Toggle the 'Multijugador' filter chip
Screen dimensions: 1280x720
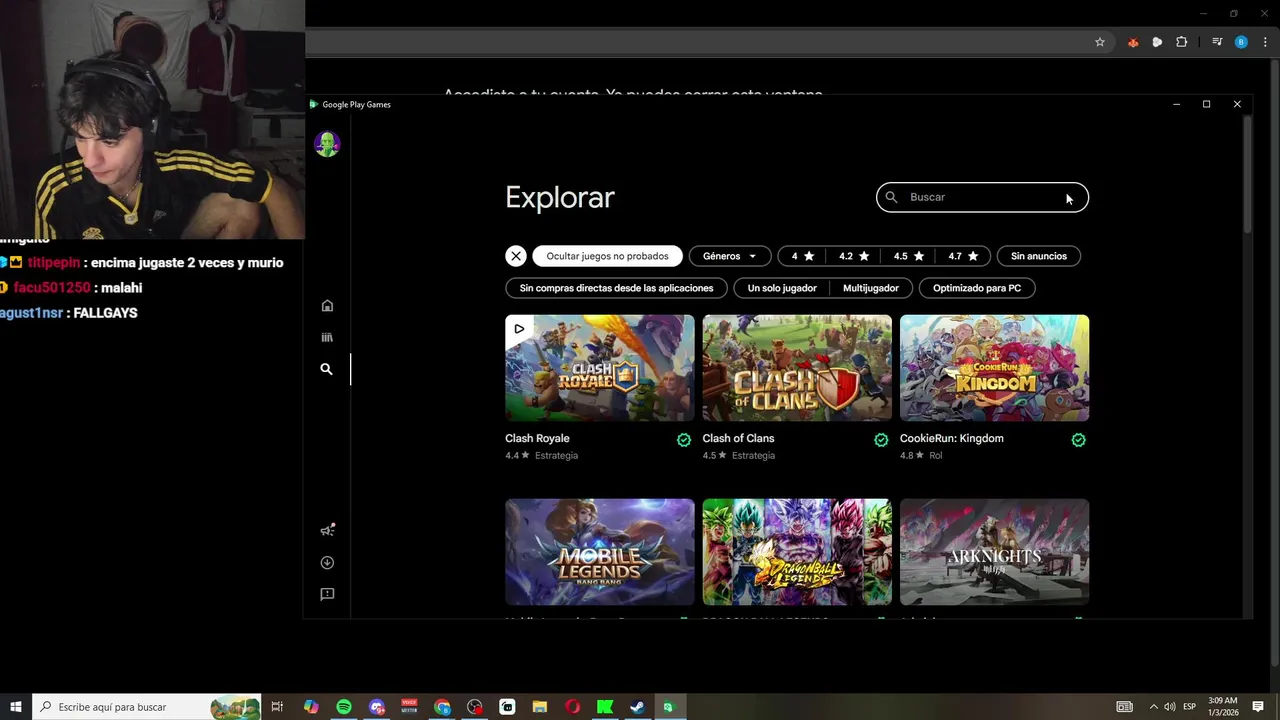[871, 288]
